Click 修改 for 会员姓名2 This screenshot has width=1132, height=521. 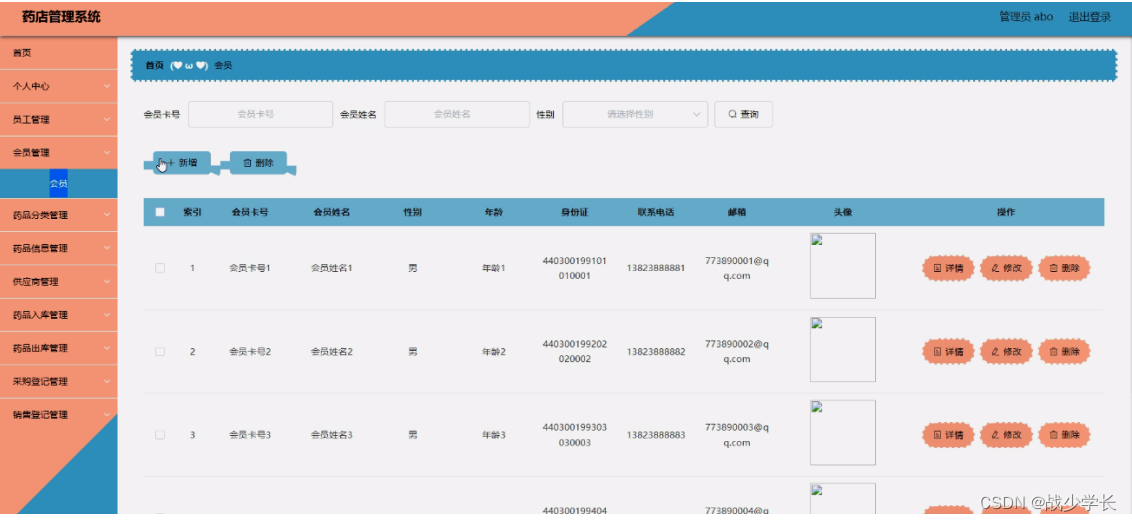point(1006,351)
